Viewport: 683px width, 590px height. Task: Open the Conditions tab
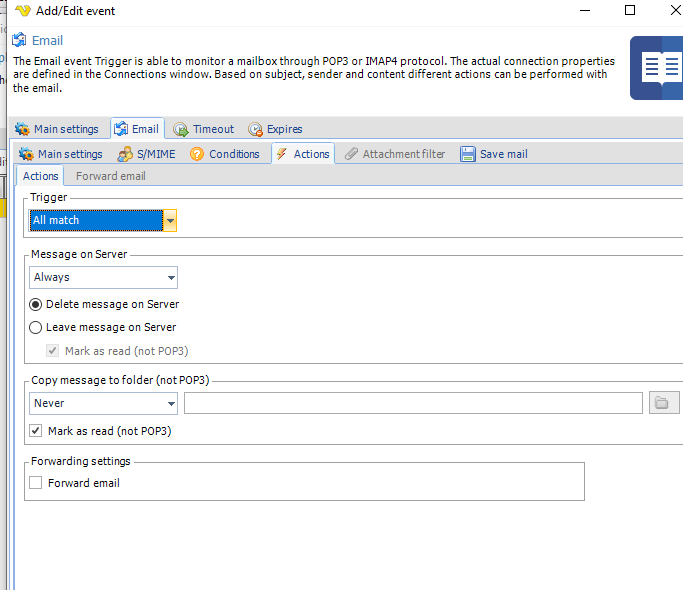[225, 154]
